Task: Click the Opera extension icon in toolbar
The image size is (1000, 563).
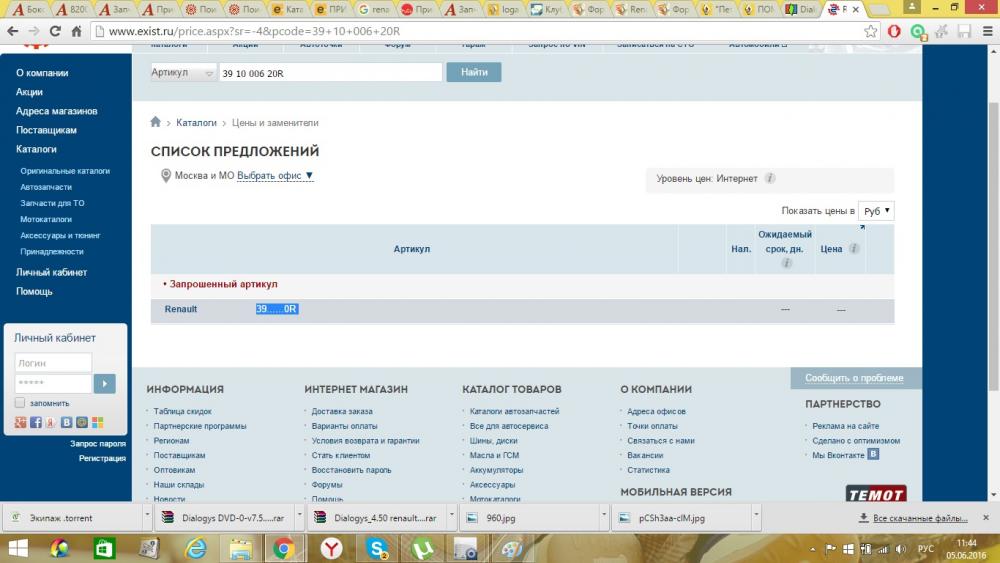Action: (x=893, y=31)
